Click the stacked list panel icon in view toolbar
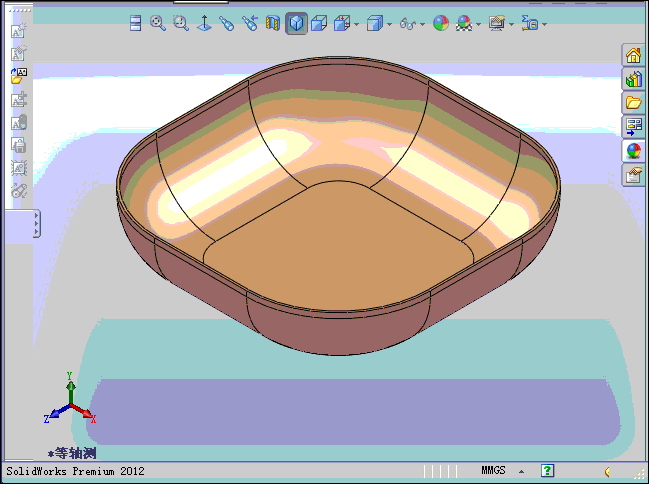649x484 pixels. pyautogui.click(x=135, y=23)
